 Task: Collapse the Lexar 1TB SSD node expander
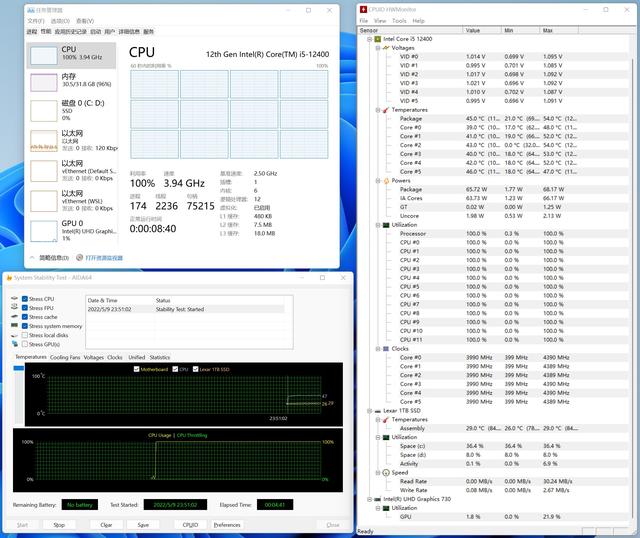369,411
